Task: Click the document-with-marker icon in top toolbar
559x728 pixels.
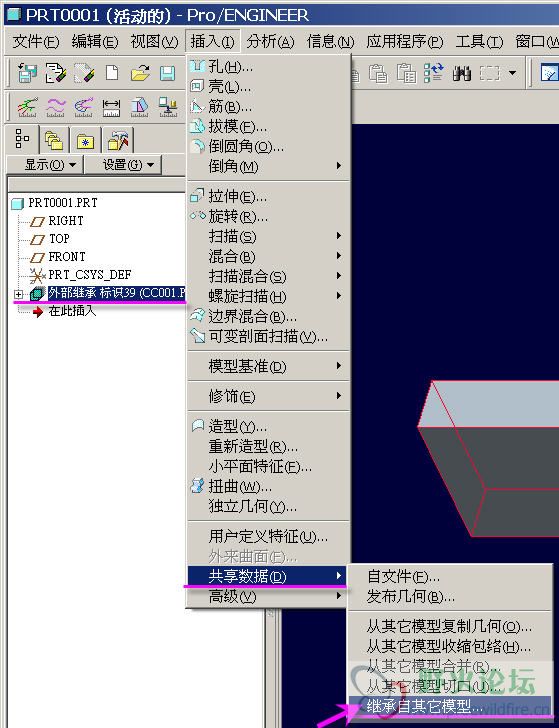Action: pyautogui.click(x=56, y=73)
